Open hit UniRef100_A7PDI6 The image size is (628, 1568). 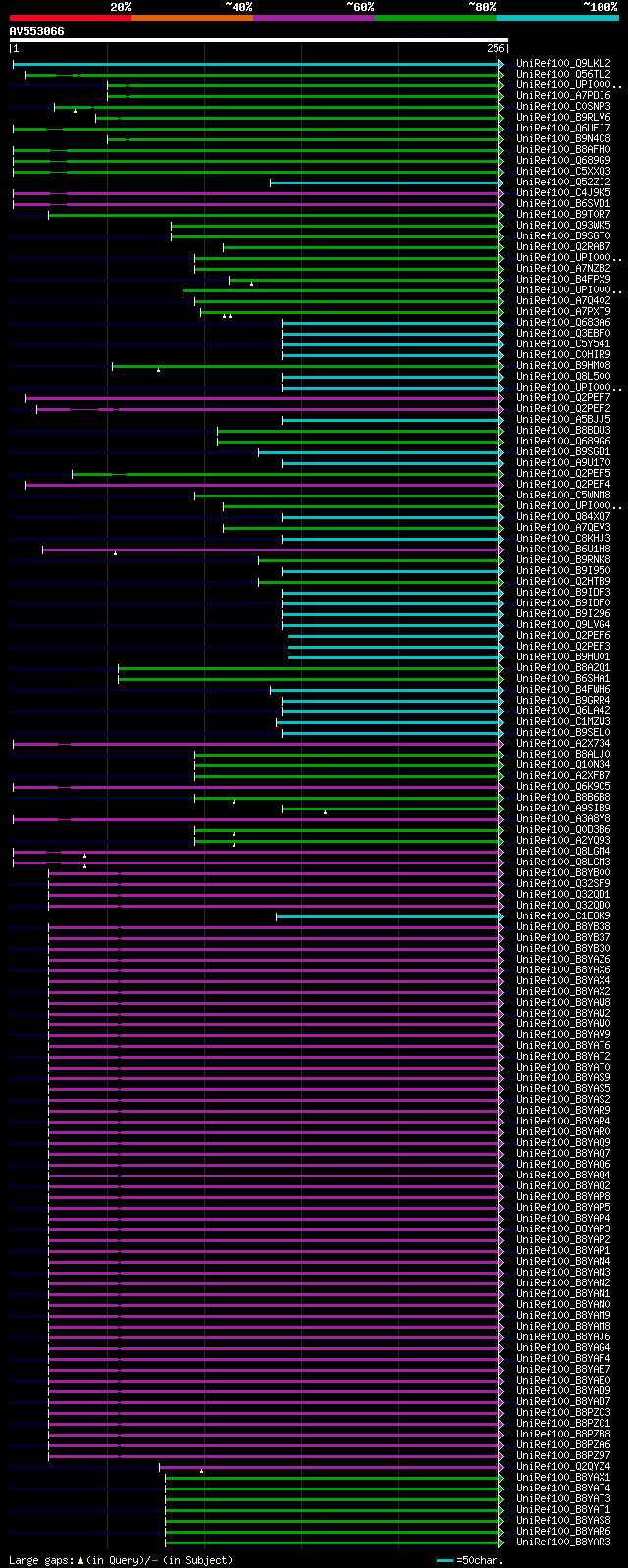coord(563,95)
